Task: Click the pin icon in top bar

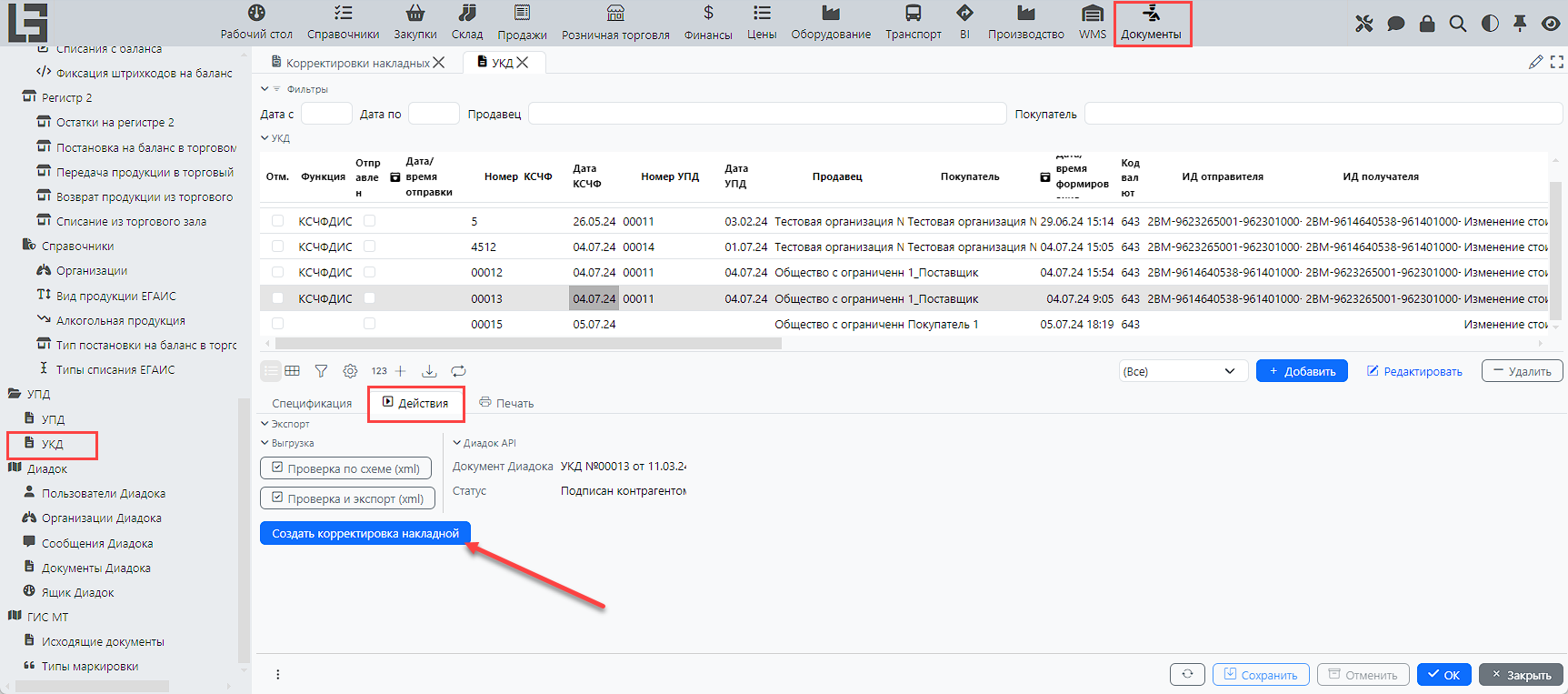Action: pos(1520,24)
